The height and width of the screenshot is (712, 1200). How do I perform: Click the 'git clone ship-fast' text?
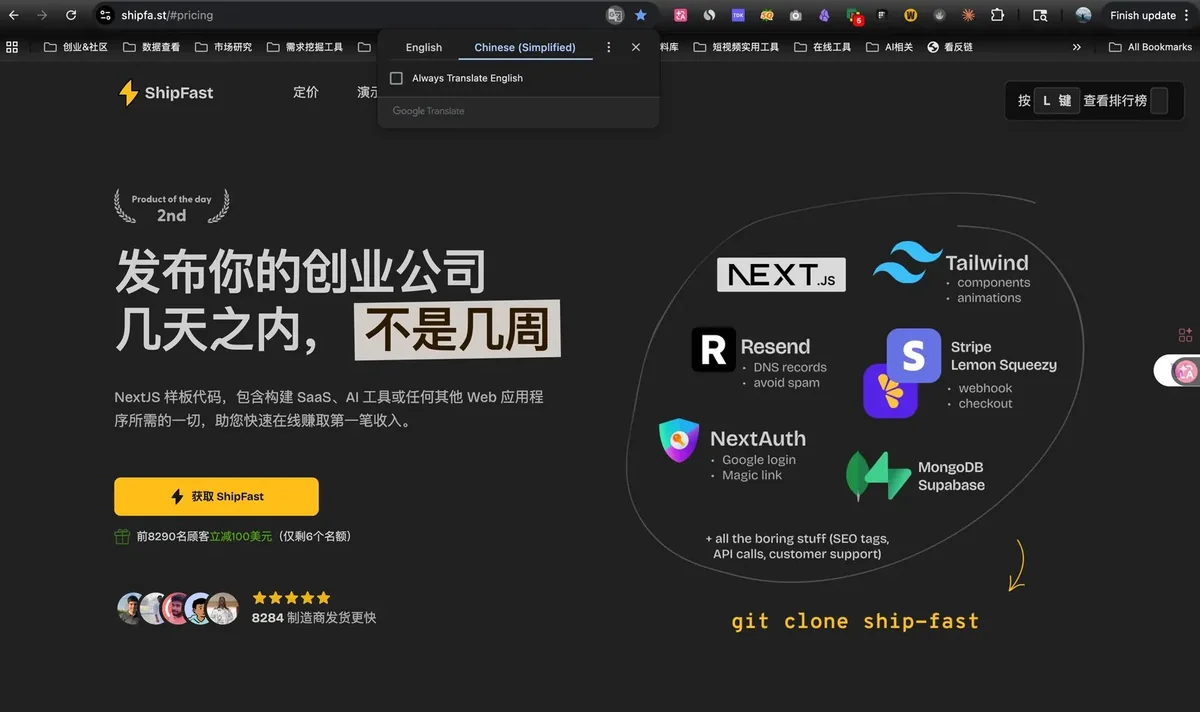tap(855, 621)
